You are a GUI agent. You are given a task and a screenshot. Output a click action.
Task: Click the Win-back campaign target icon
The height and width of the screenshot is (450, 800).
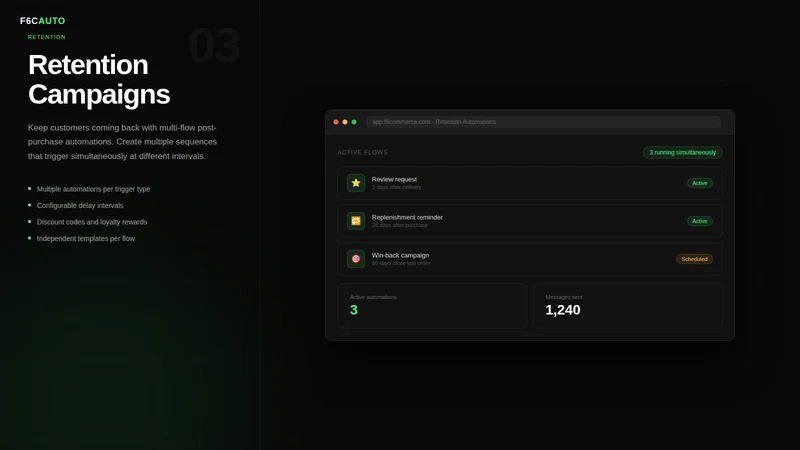tap(356, 259)
